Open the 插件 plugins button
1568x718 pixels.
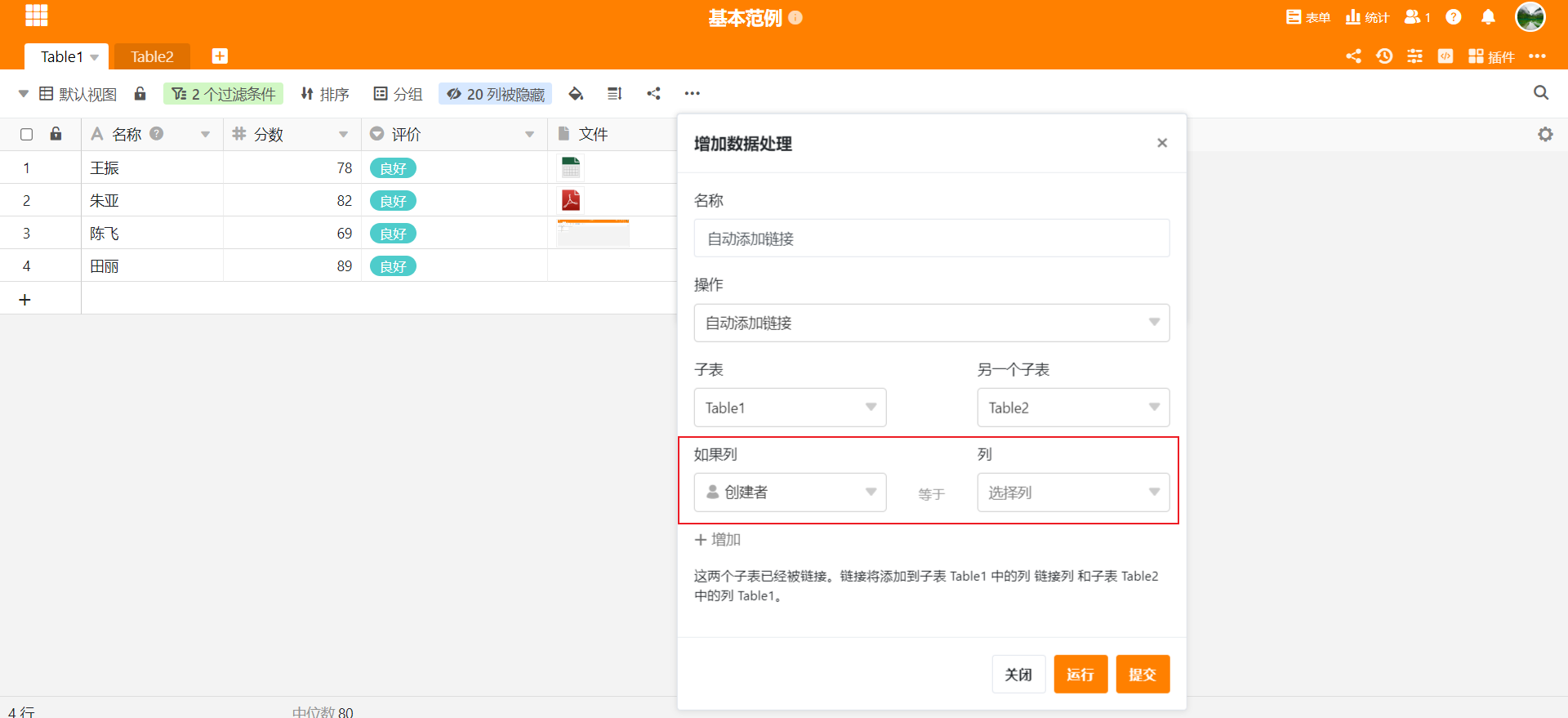(x=1492, y=56)
